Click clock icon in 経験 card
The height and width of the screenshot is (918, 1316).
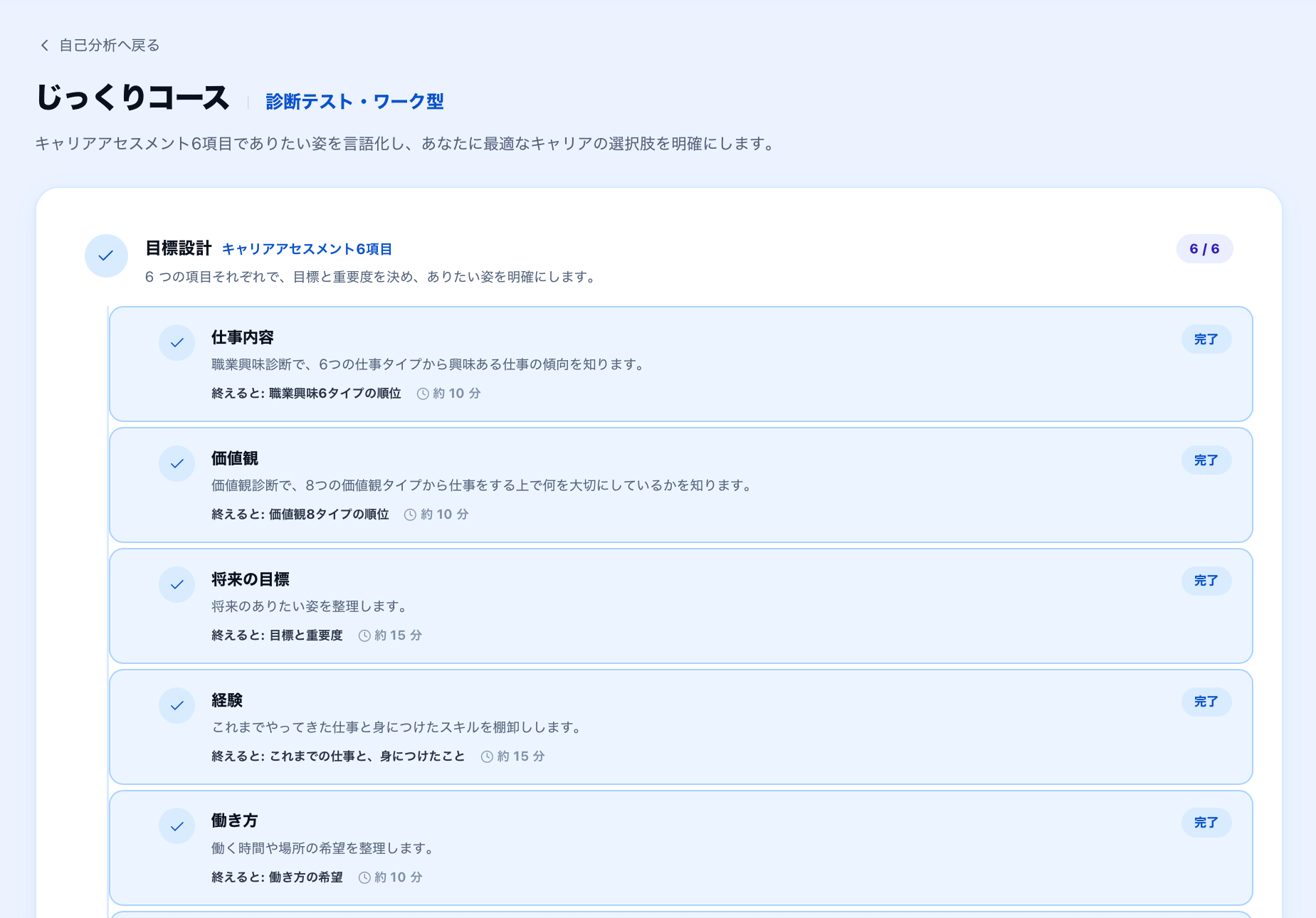(x=487, y=756)
